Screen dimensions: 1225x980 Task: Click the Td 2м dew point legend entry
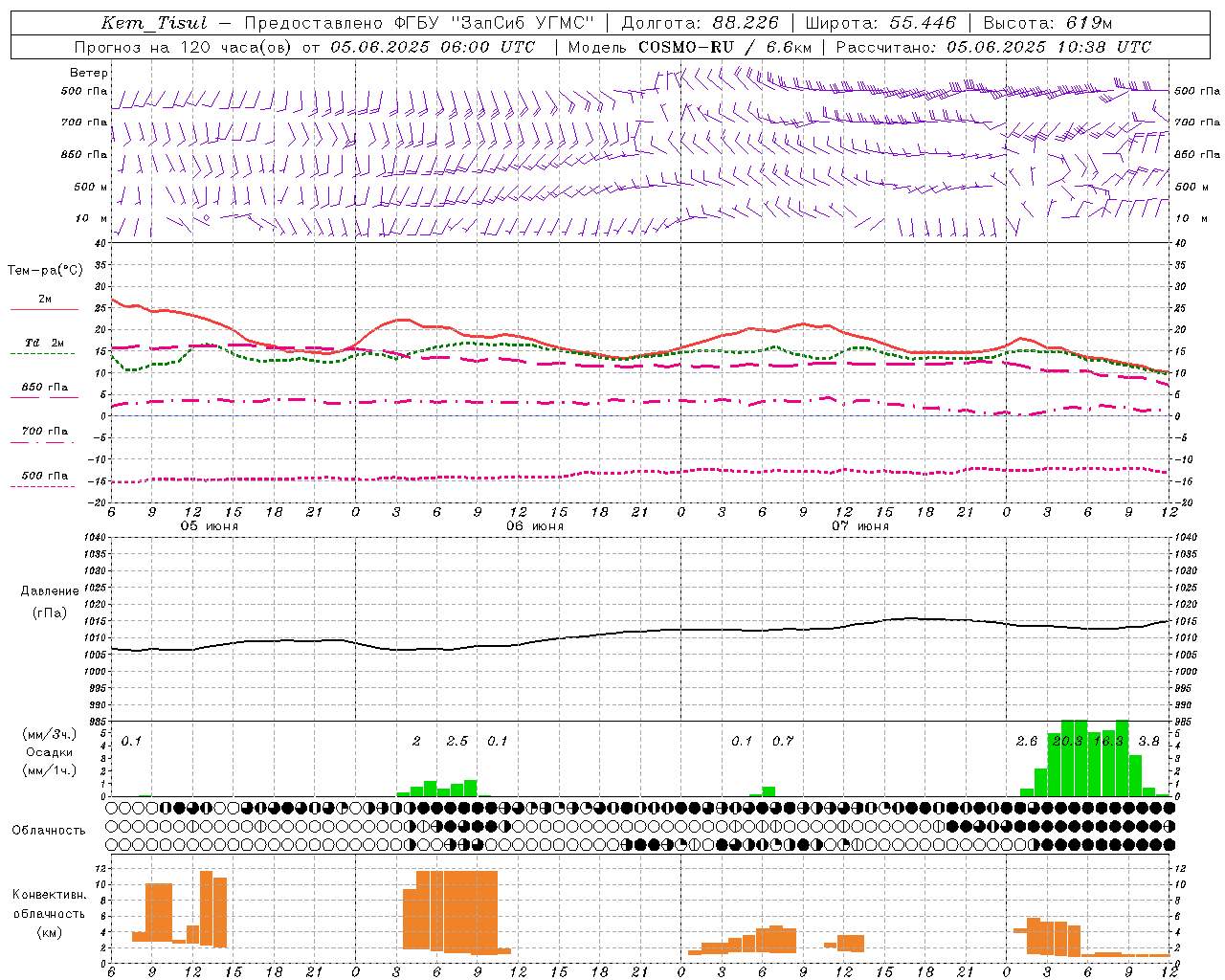(x=44, y=348)
